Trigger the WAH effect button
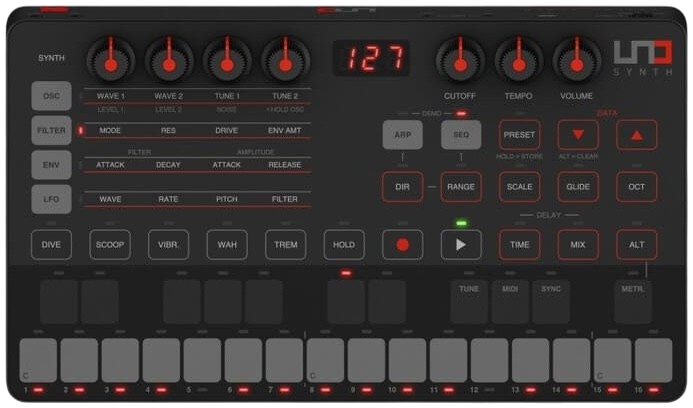 tap(227, 244)
